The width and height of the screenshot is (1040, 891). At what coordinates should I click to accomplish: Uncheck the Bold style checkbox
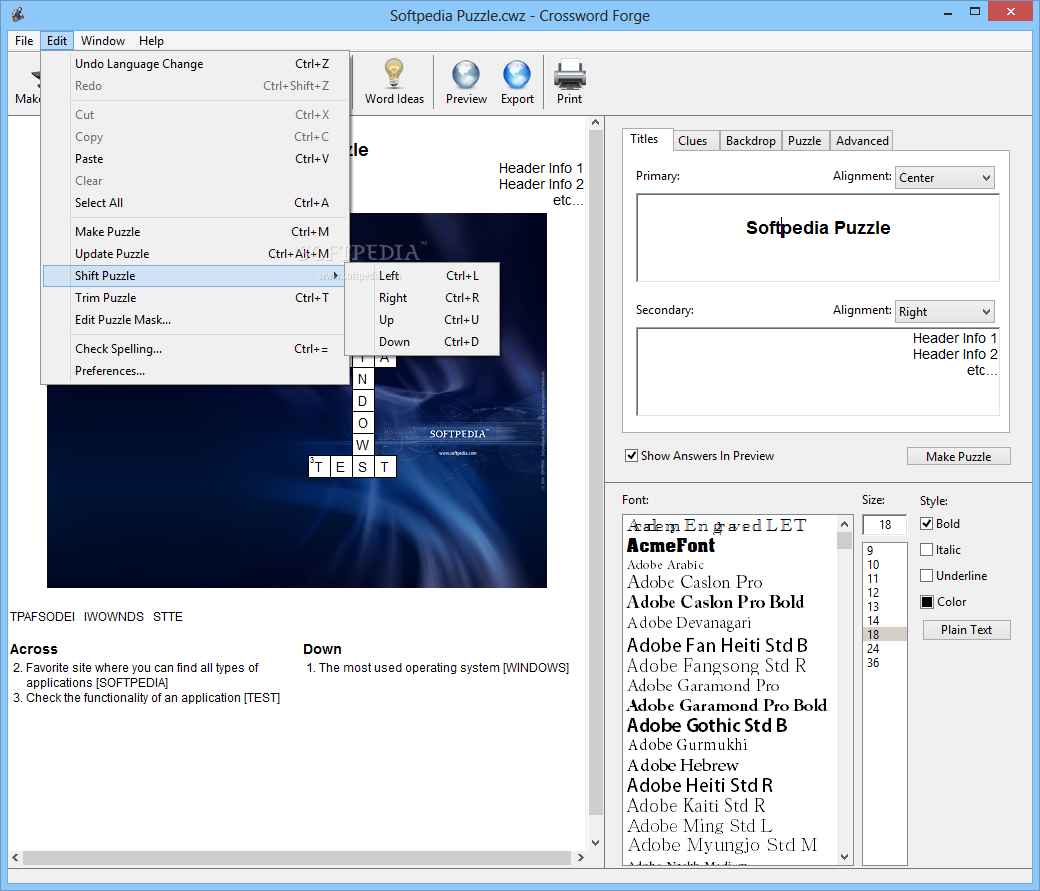coord(927,523)
